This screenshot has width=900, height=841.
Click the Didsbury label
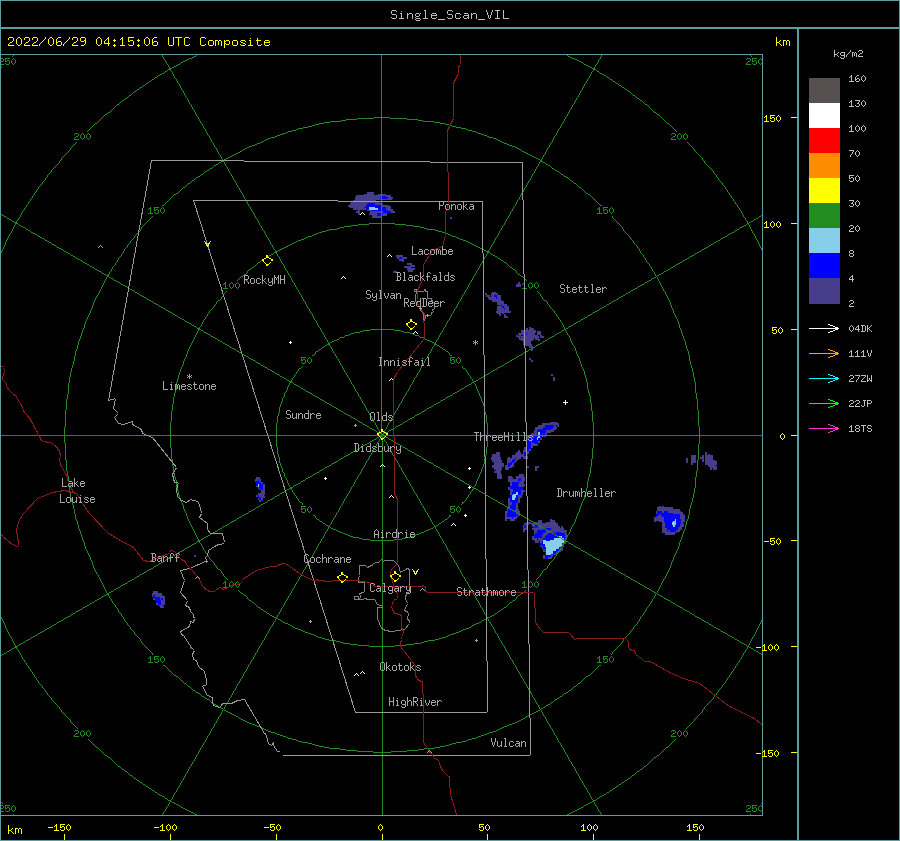click(x=378, y=448)
